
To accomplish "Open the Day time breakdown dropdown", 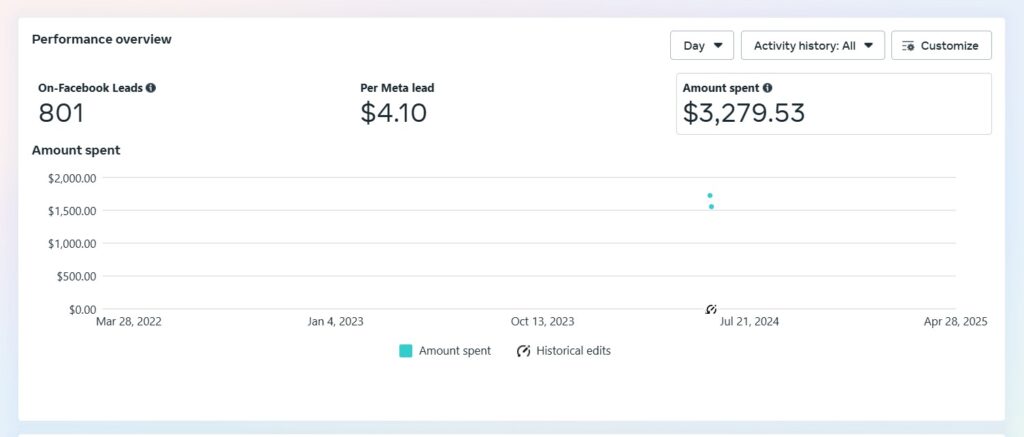I will tap(702, 46).
